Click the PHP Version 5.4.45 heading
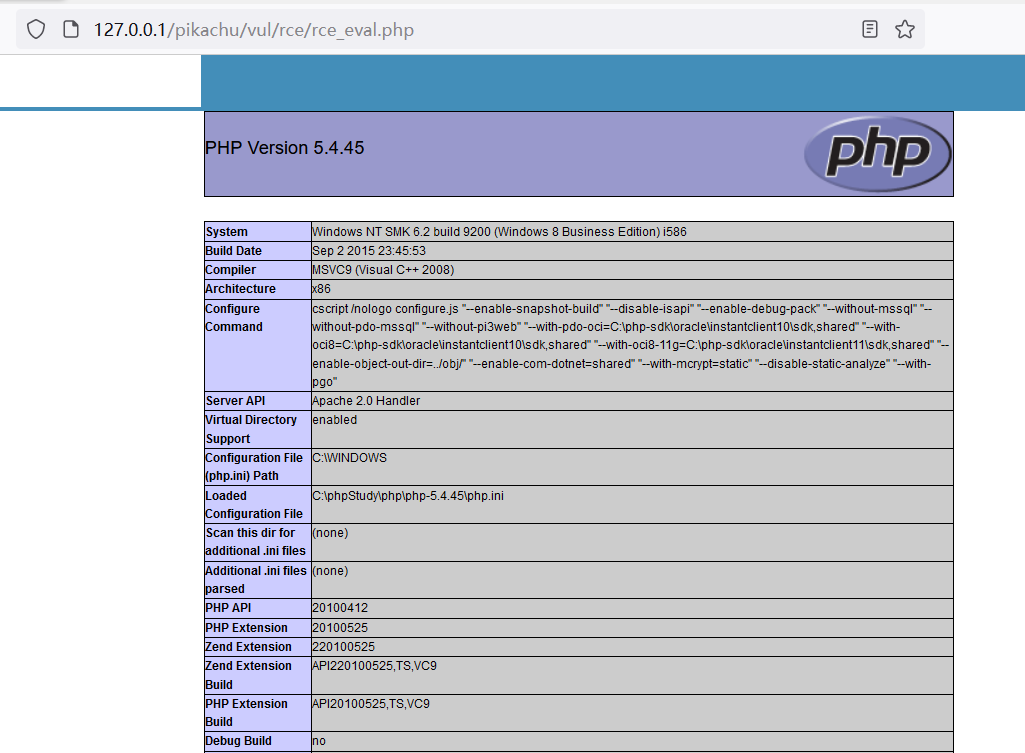 pyautogui.click(x=284, y=148)
